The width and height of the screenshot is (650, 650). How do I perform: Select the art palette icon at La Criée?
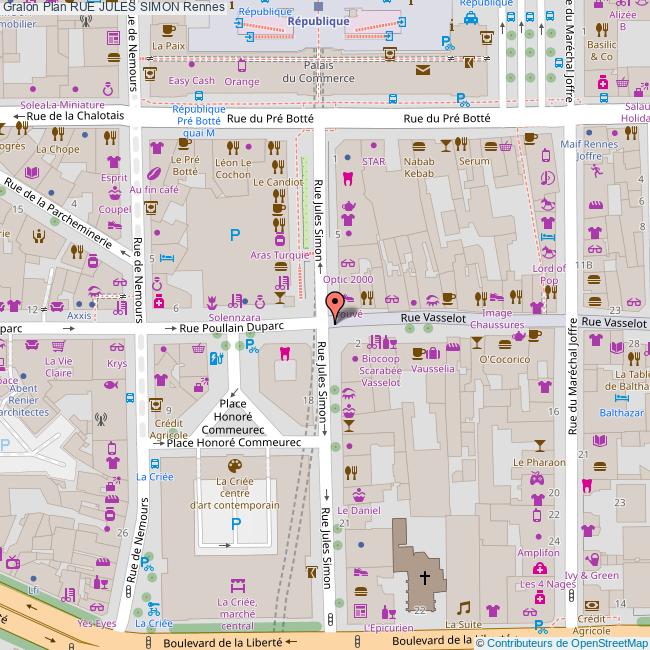(235, 466)
